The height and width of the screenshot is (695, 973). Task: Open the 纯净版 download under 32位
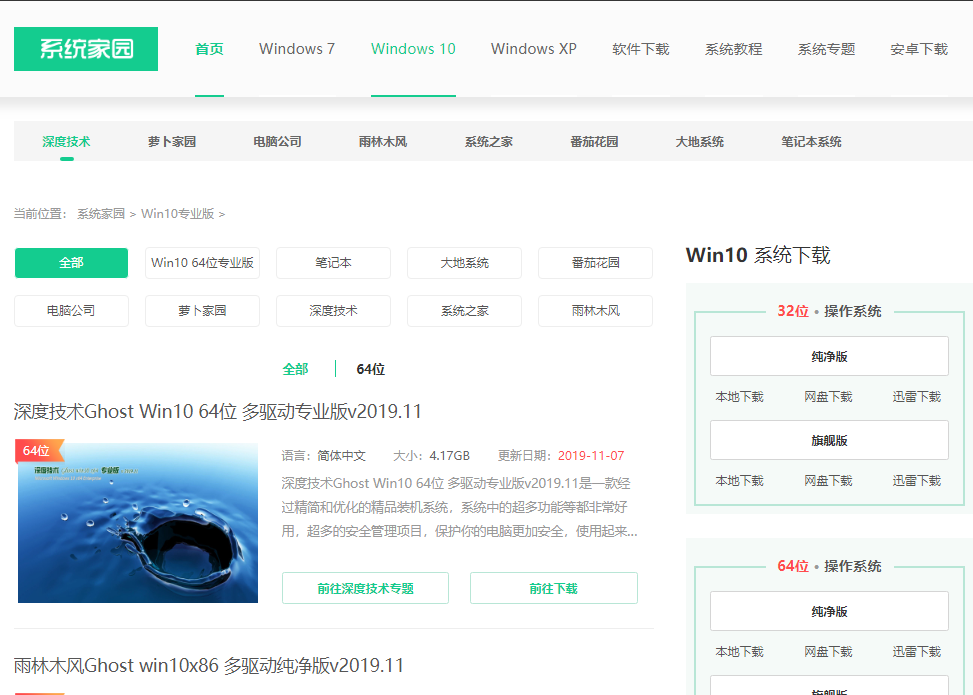coord(828,355)
